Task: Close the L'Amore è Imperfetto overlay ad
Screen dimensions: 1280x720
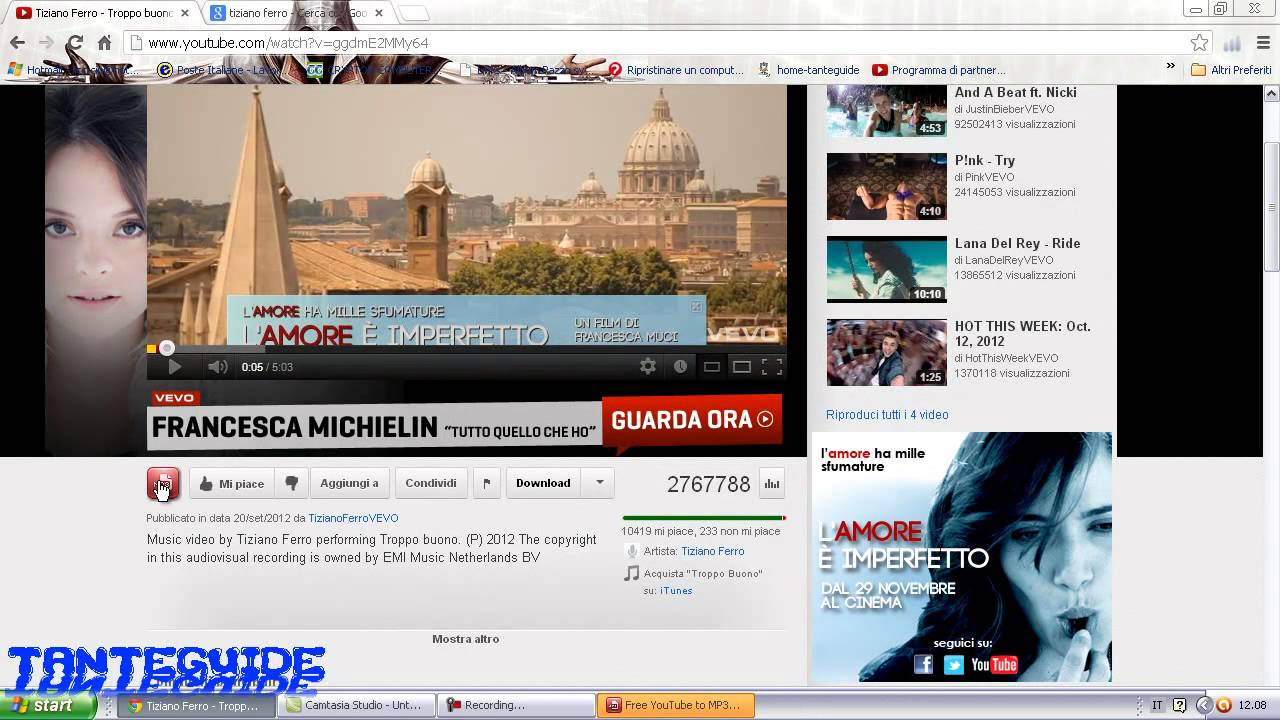Action: pyautogui.click(x=696, y=306)
